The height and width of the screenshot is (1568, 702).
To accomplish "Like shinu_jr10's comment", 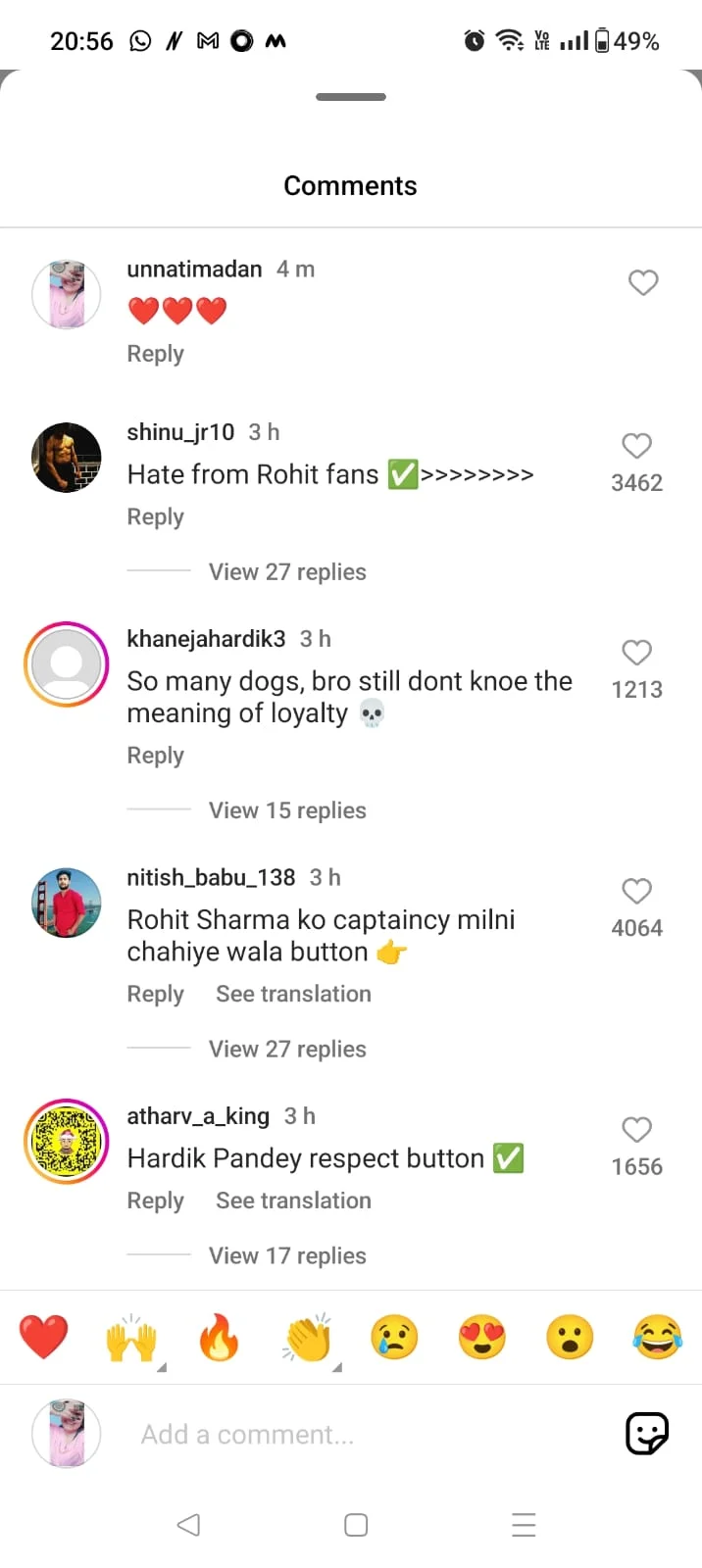I will (637, 446).
